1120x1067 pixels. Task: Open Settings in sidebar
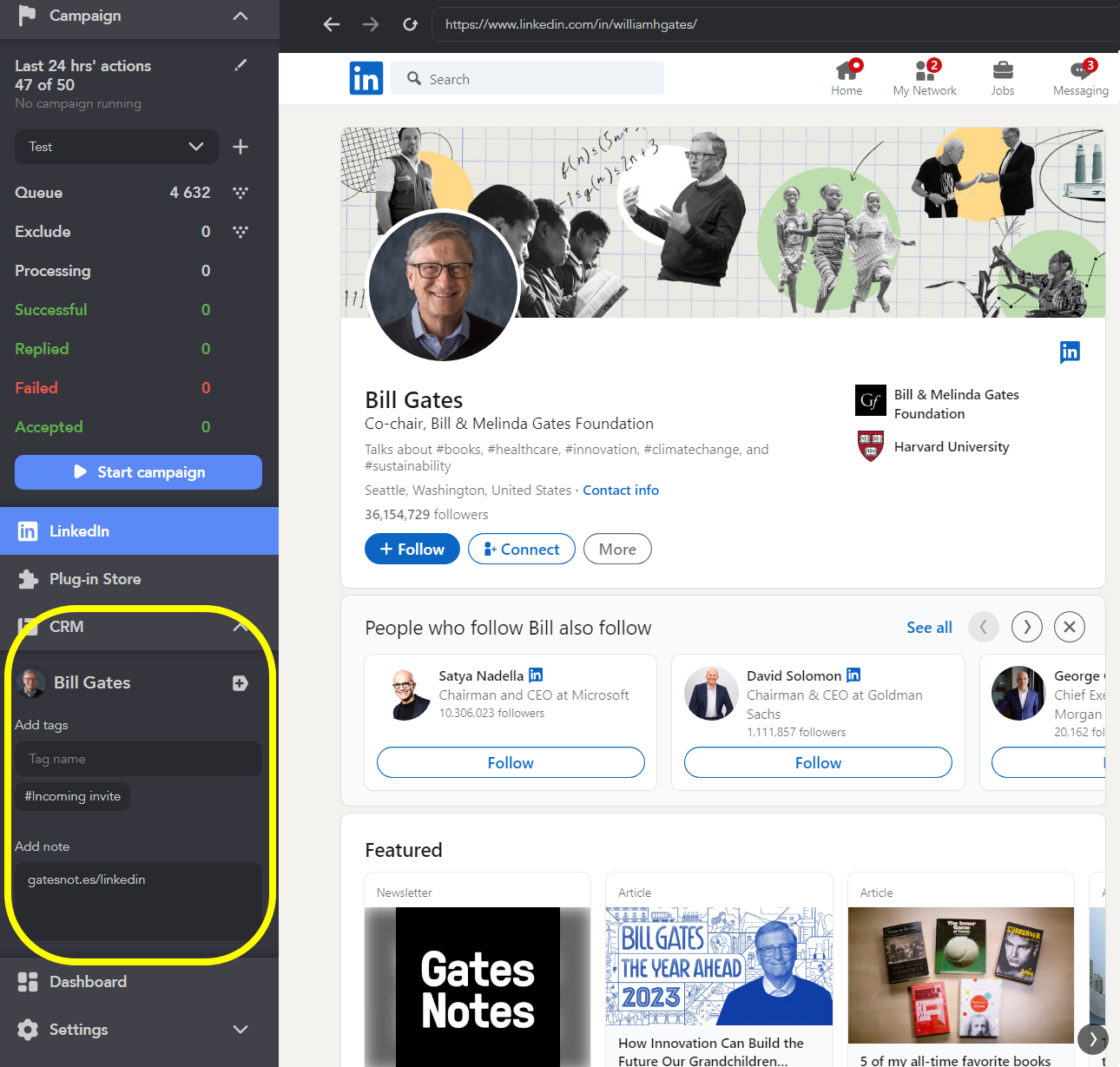(78, 1030)
